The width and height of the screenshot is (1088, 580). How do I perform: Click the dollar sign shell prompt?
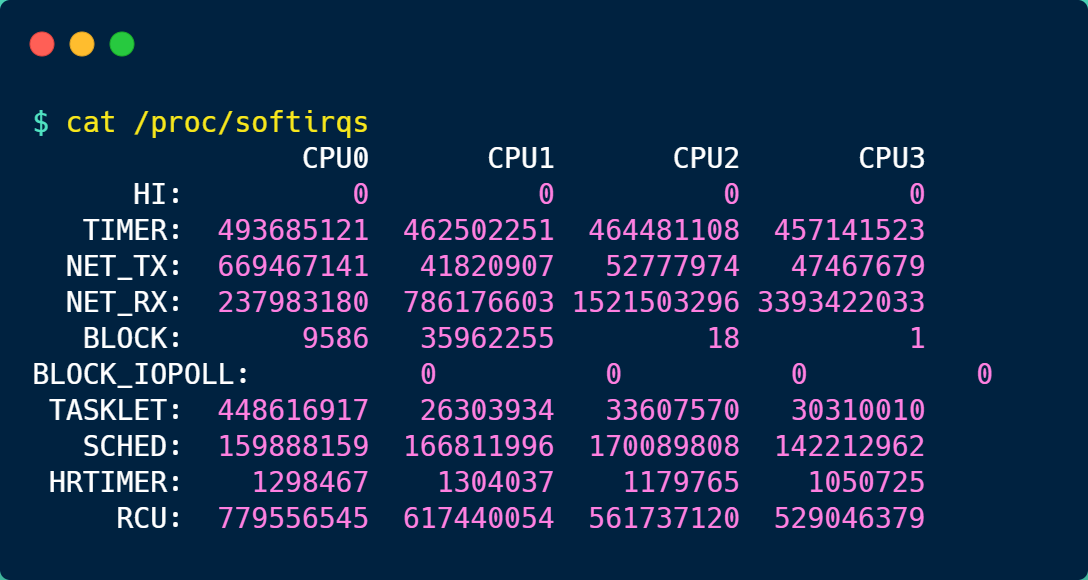click(41, 123)
